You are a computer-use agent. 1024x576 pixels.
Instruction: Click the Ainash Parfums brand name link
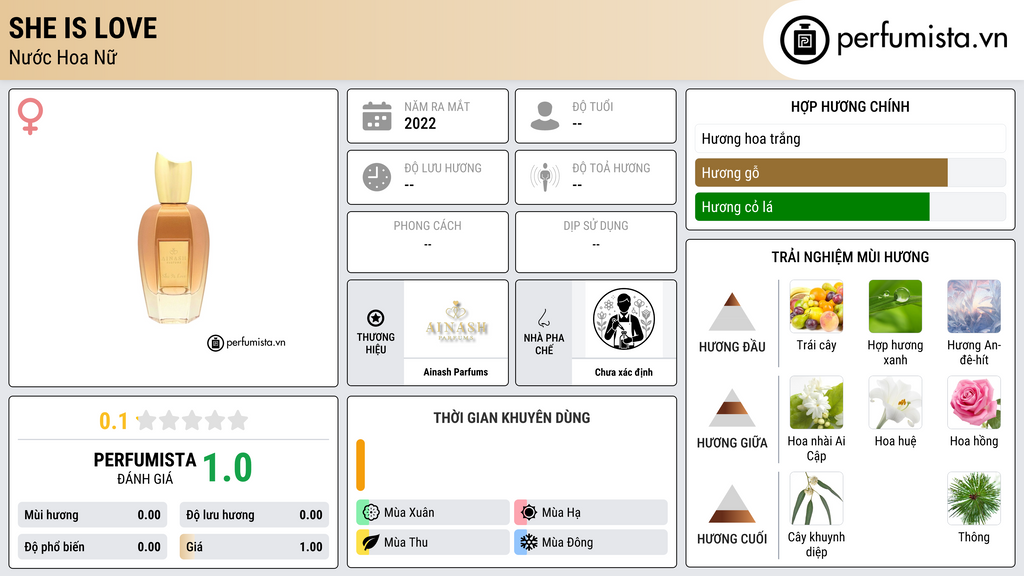point(456,372)
